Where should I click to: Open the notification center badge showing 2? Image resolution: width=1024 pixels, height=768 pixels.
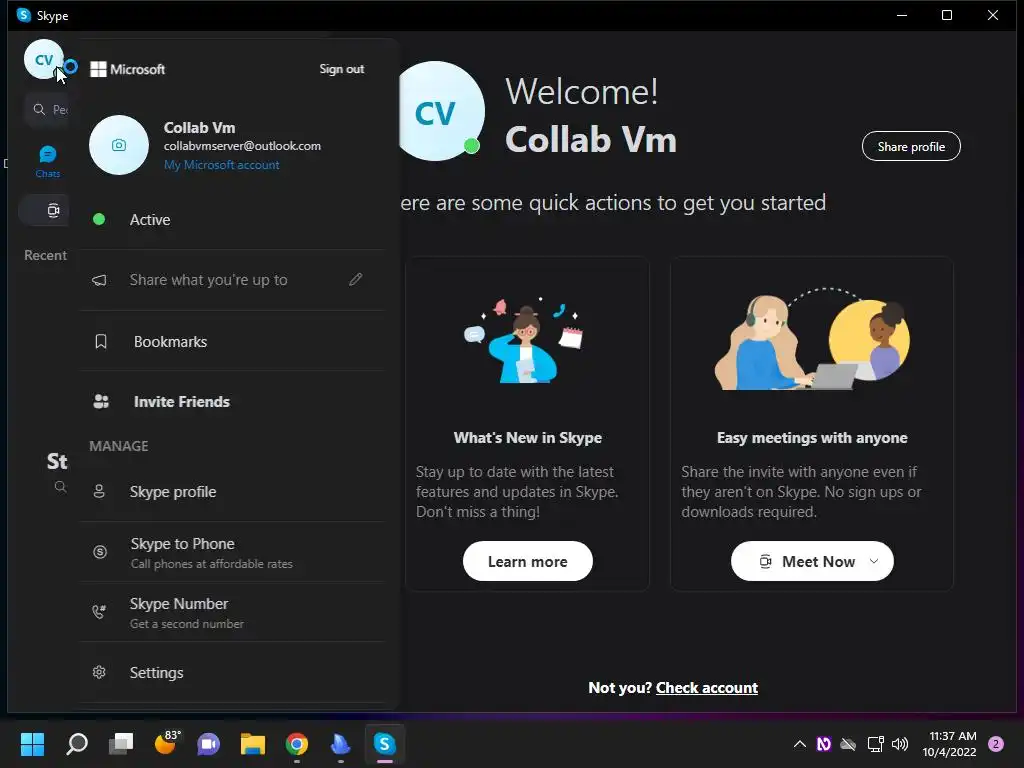tap(996, 744)
